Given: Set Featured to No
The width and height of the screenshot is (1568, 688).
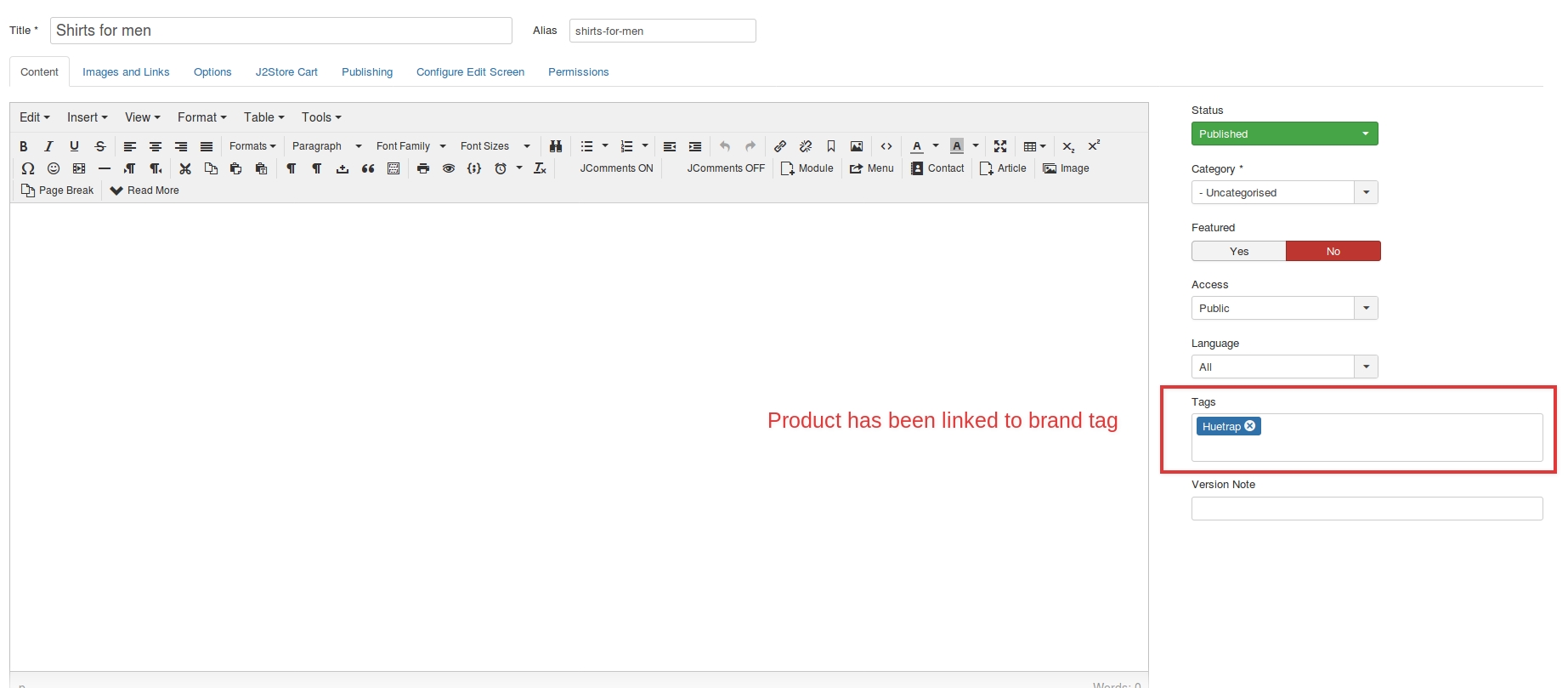Looking at the screenshot, I should tap(1333, 251).
